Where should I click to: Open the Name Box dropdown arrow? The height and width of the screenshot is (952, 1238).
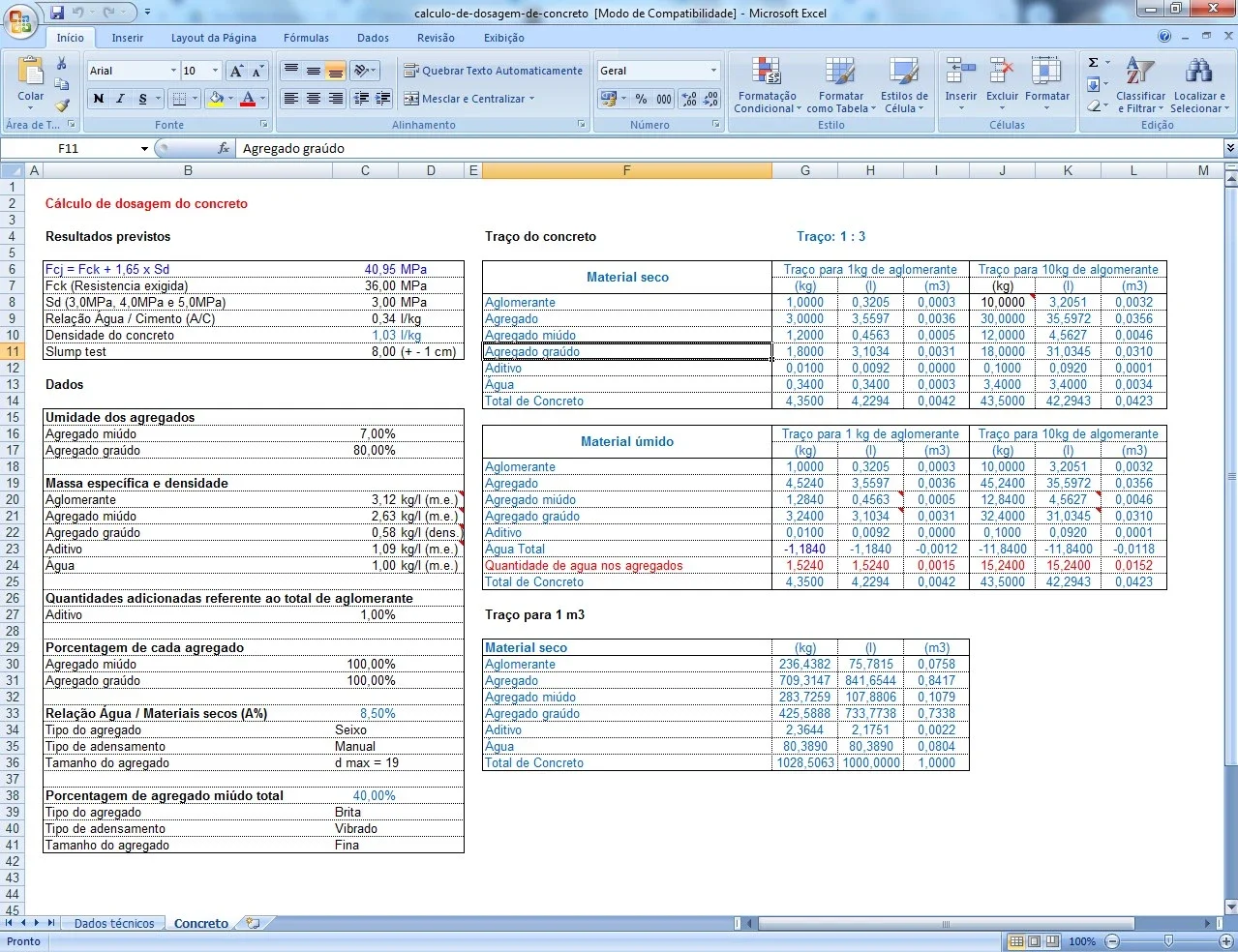point(144,149)
